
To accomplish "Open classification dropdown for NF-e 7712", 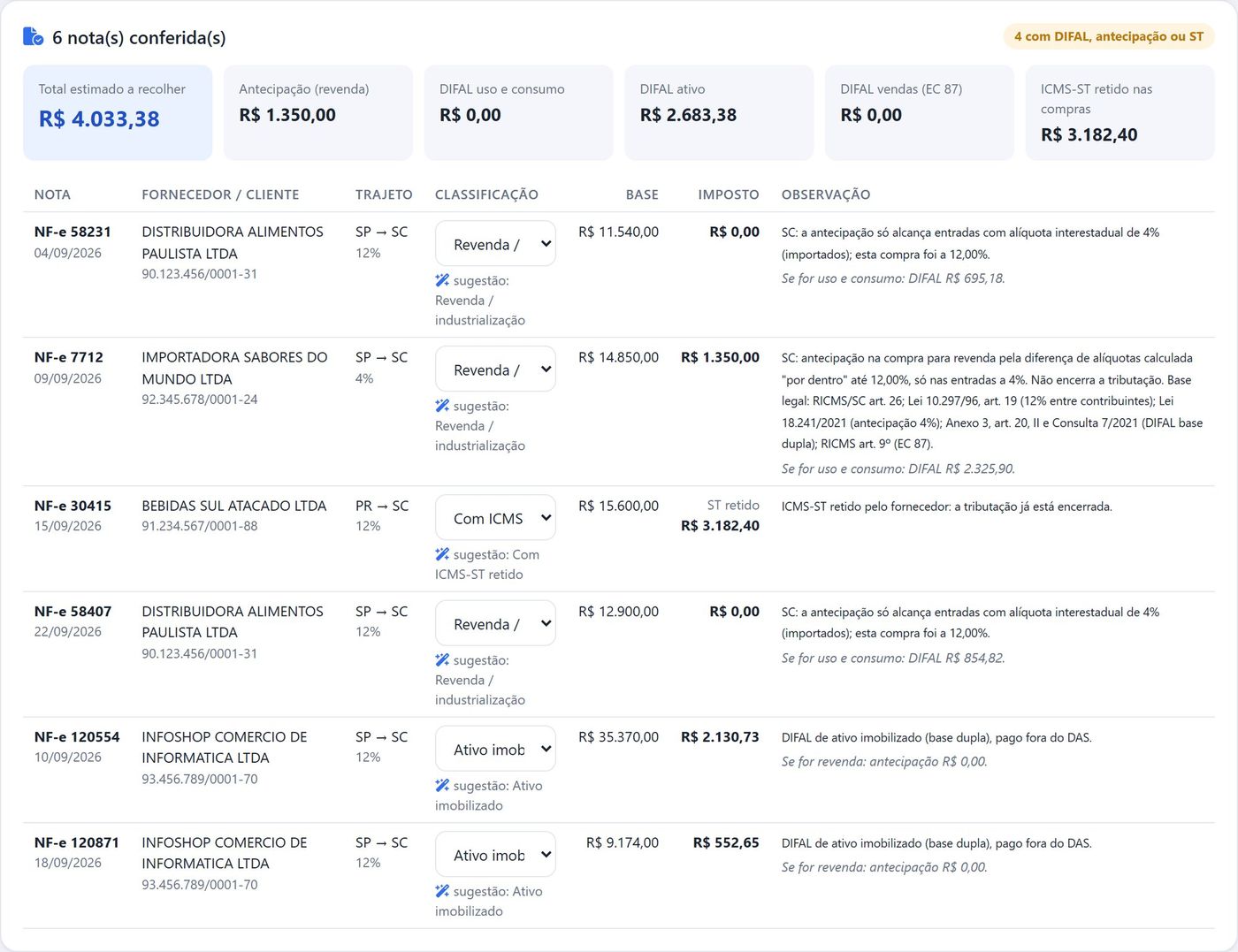I will (495, 369).
